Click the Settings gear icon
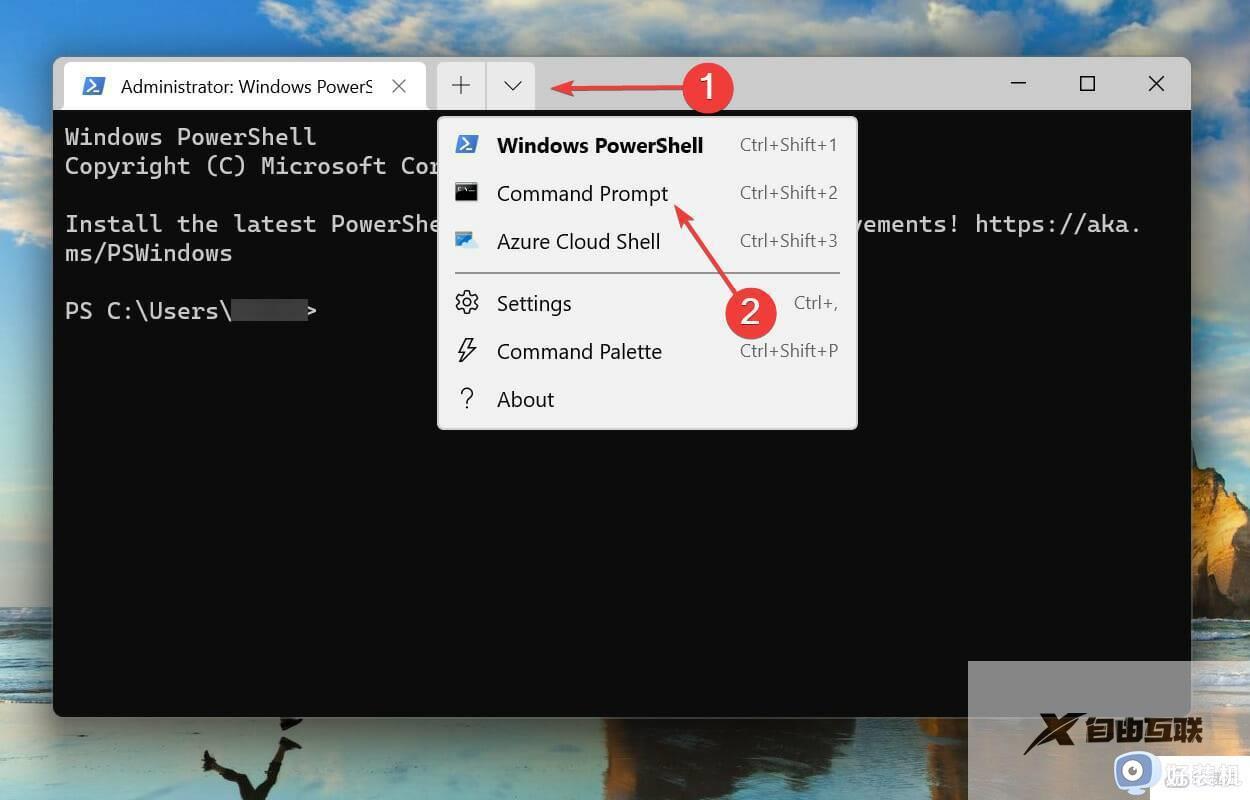This screenshot has height=800, width=1250. 466,303
